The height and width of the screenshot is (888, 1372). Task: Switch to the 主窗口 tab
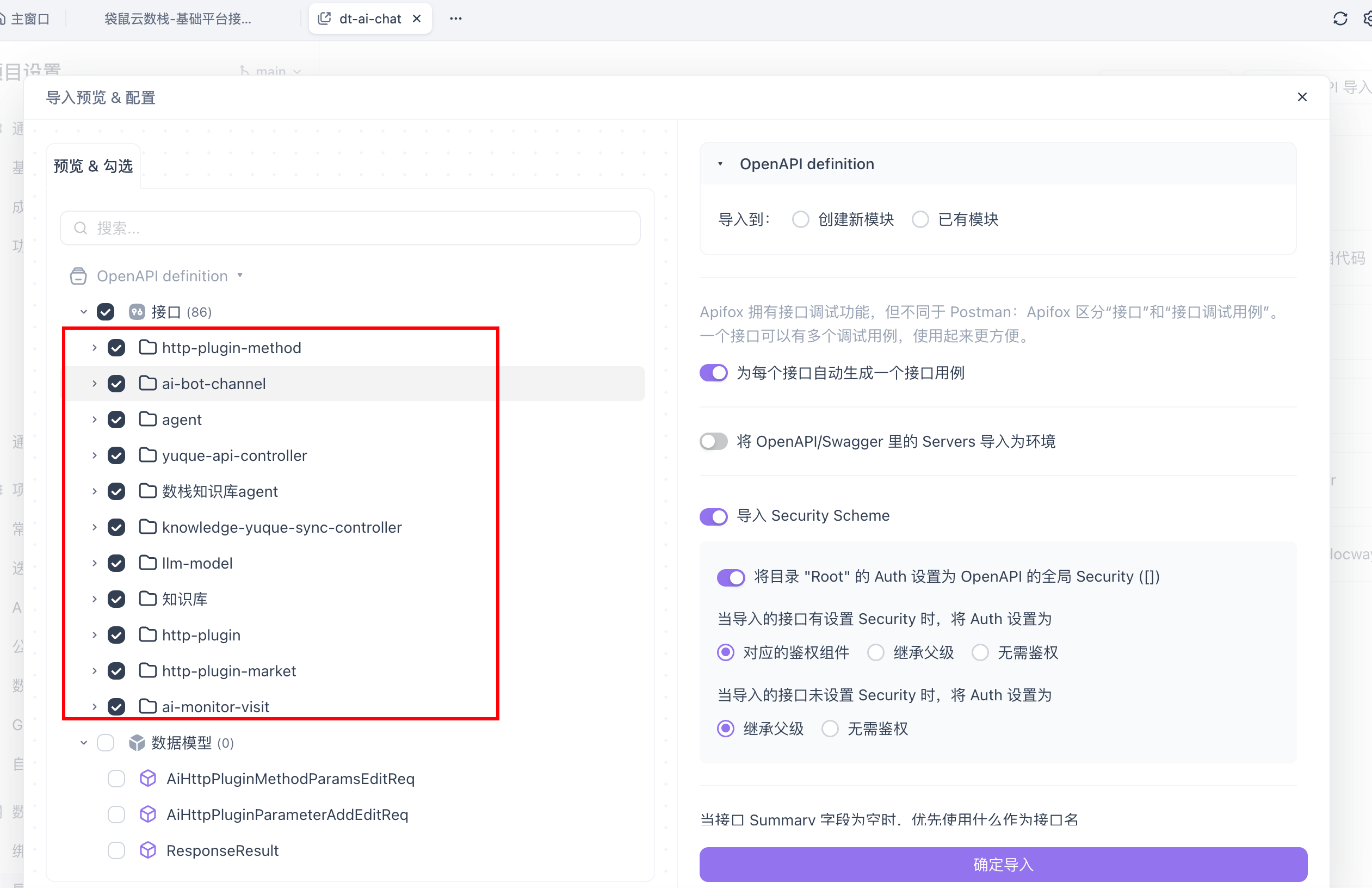(x=24, y=18)
